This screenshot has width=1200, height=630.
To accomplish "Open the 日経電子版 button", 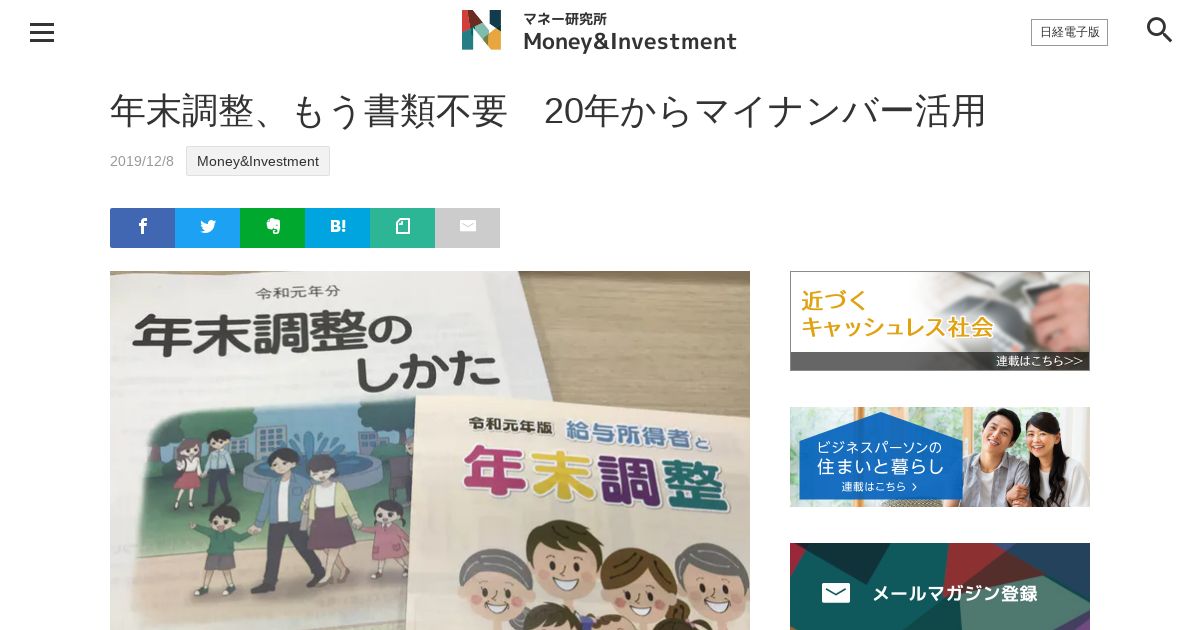I will tap(1069, 32).
